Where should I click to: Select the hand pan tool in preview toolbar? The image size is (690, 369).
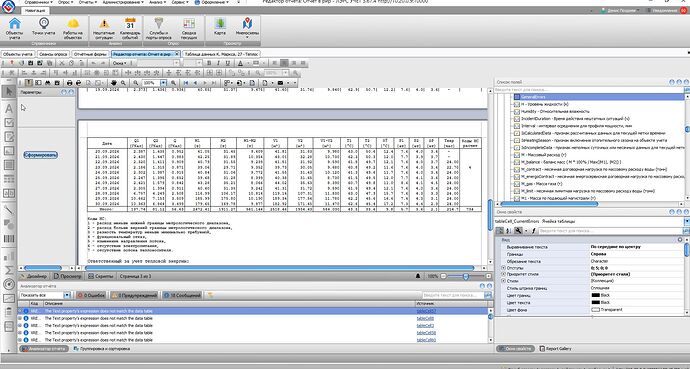tap(114, 83)
